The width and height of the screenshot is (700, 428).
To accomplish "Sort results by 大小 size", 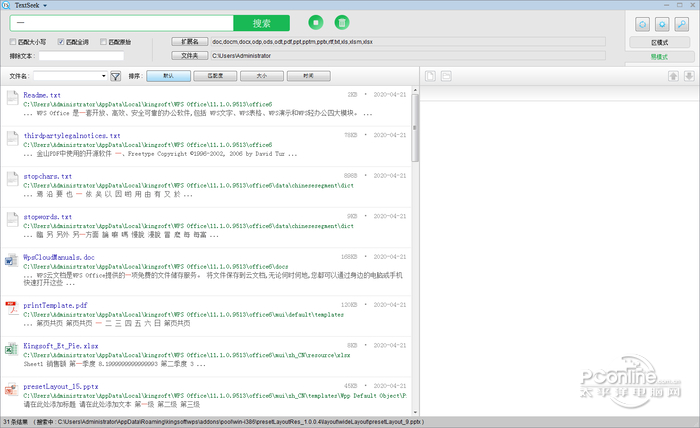I will pyautogui.click(x=262, y=76).
